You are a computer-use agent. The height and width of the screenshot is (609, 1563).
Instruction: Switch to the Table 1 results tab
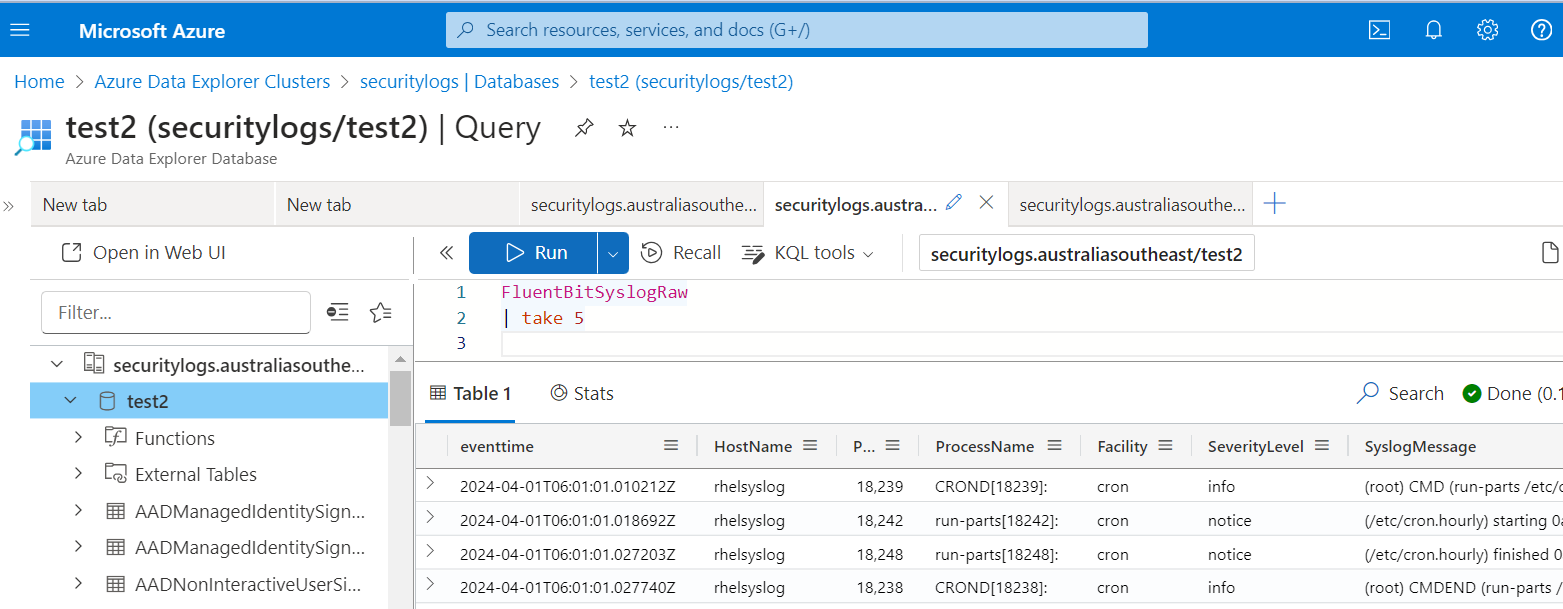tap(470, 394)
